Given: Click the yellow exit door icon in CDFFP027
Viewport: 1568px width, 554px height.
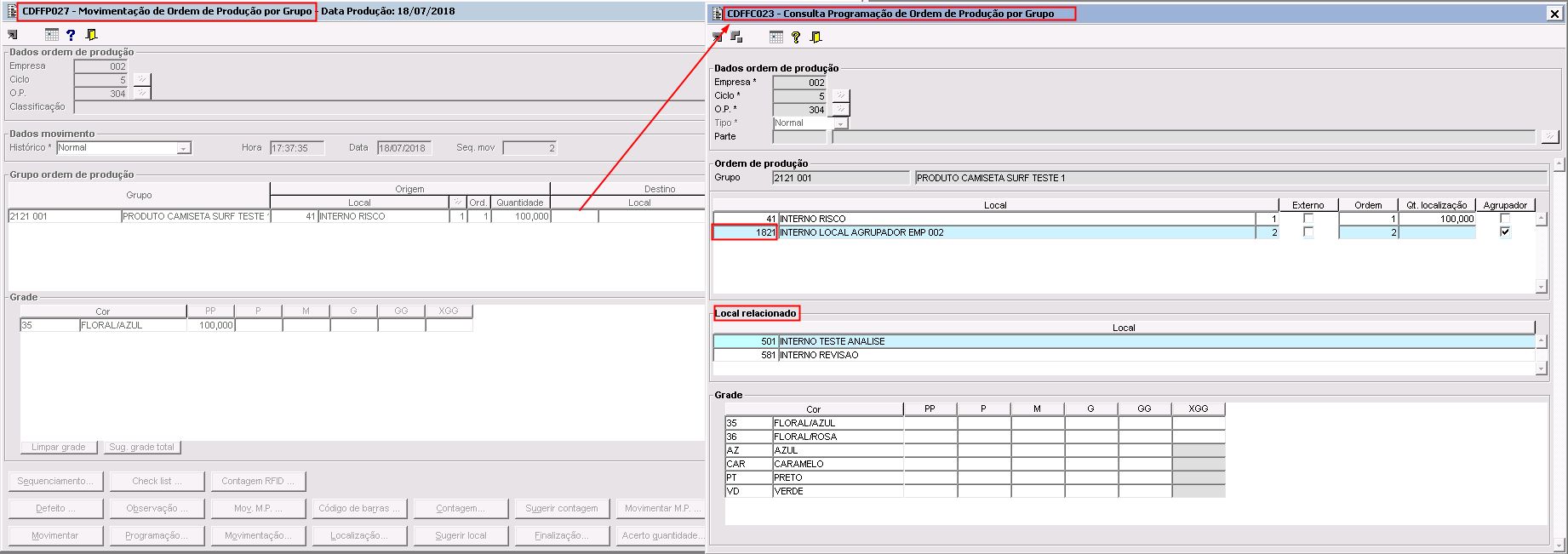Looking at the screenshot, I should tap(91, 35).
